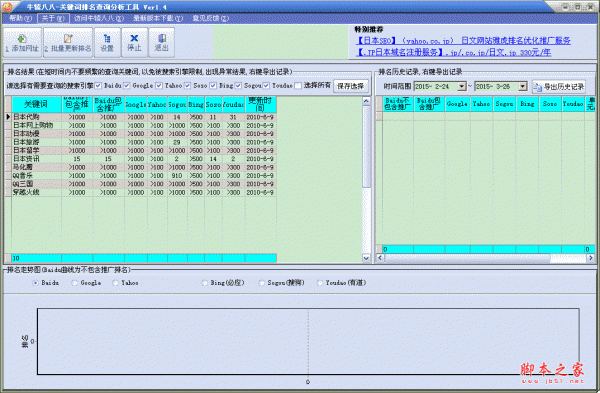Click the history table horizontal scrollbar thumb

click(467, 258)
